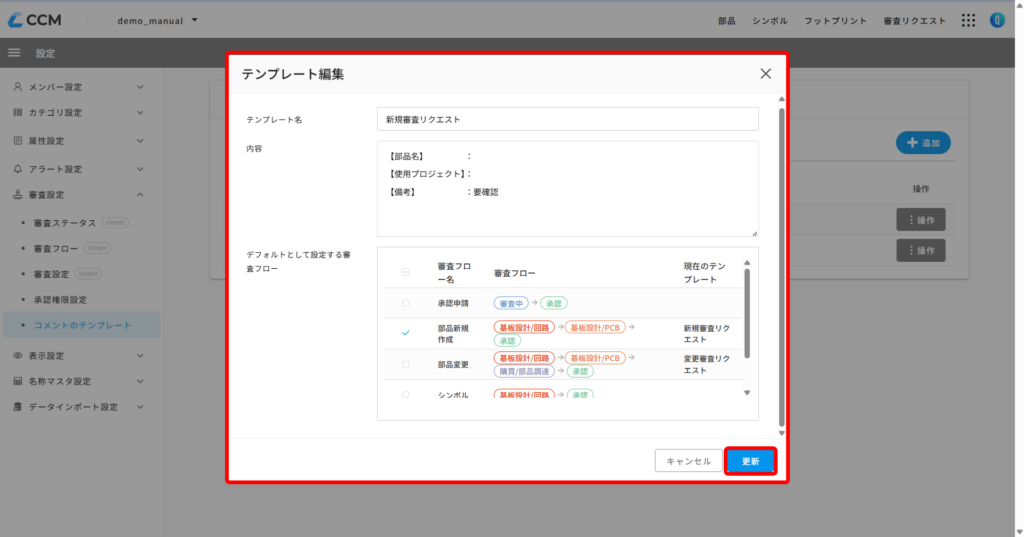Click 部品変更 flow name text

click(x=453, y=365)
